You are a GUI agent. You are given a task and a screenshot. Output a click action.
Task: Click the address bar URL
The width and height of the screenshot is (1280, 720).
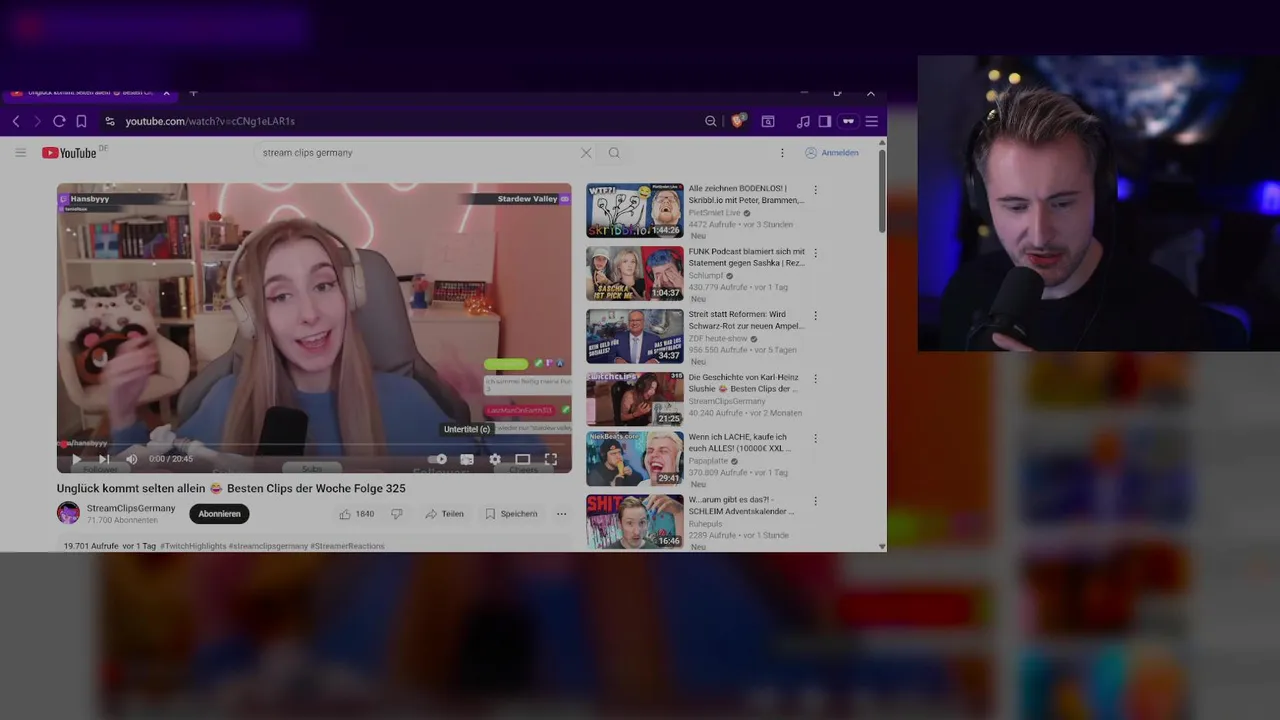click(x=210, y=121)
